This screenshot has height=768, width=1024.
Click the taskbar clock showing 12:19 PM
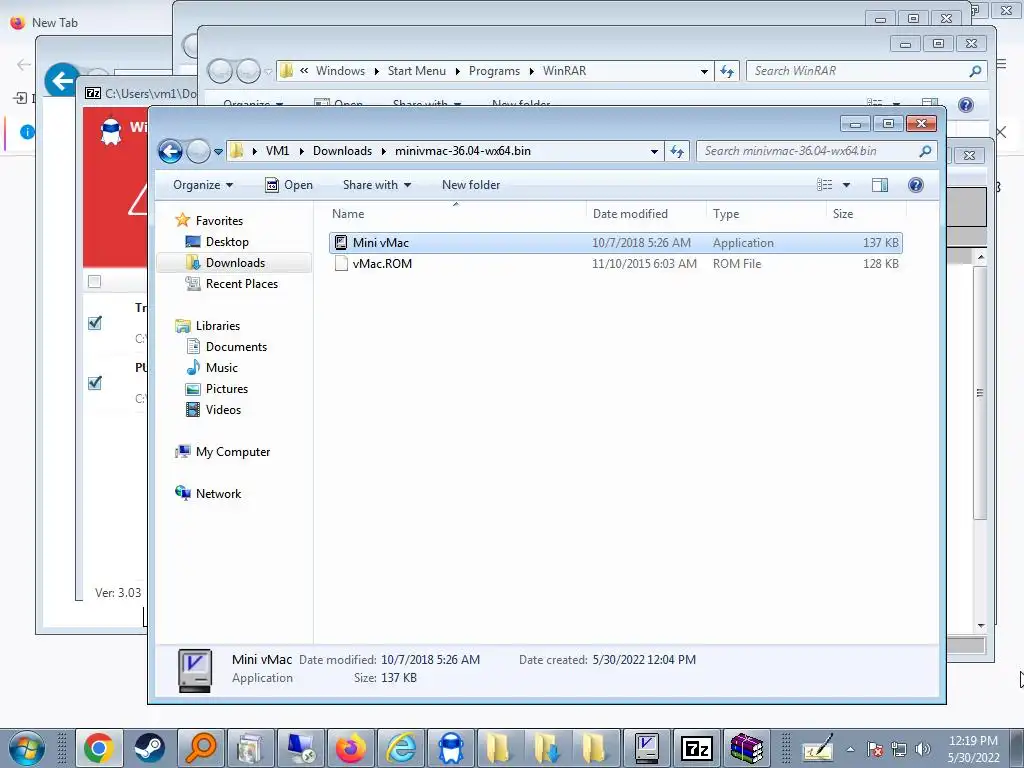[973, 748]
